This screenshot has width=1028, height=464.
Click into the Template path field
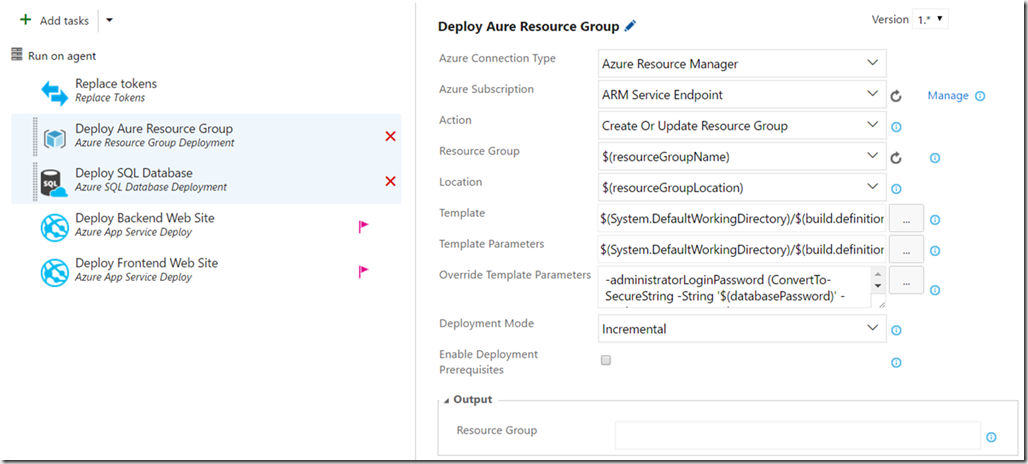point(742,218)
